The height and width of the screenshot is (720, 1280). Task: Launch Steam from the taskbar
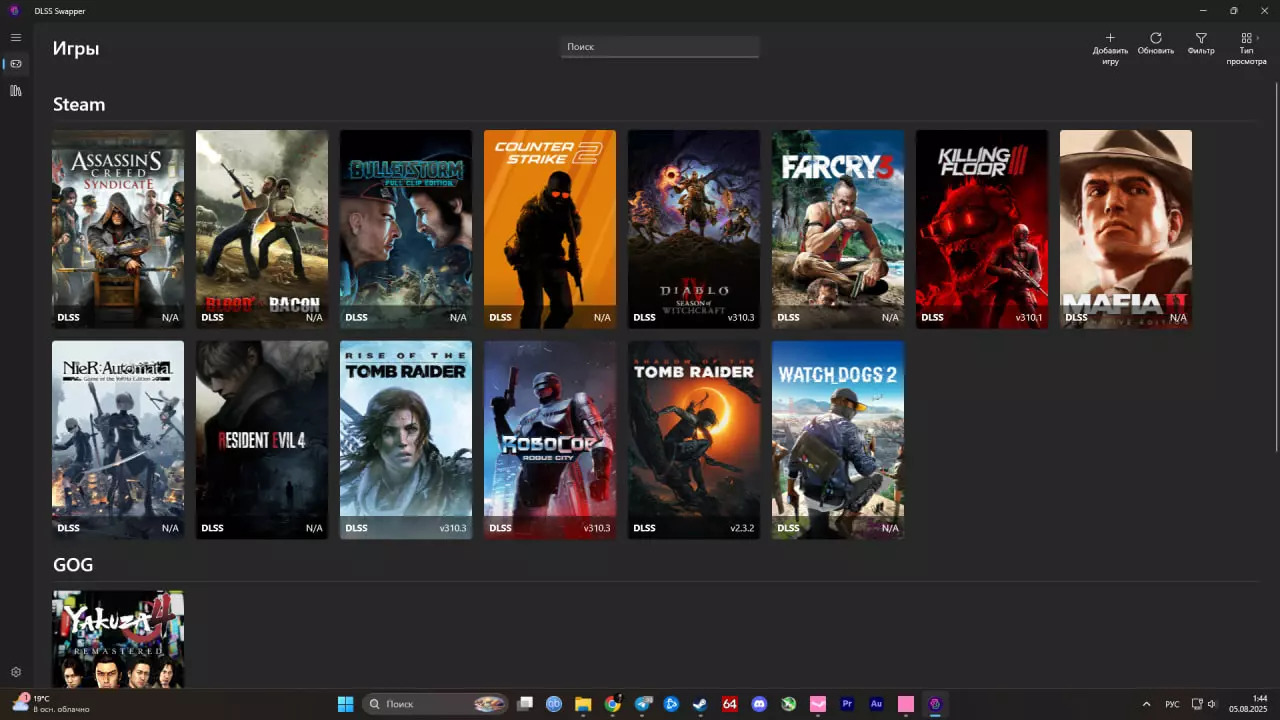(701, 704)
